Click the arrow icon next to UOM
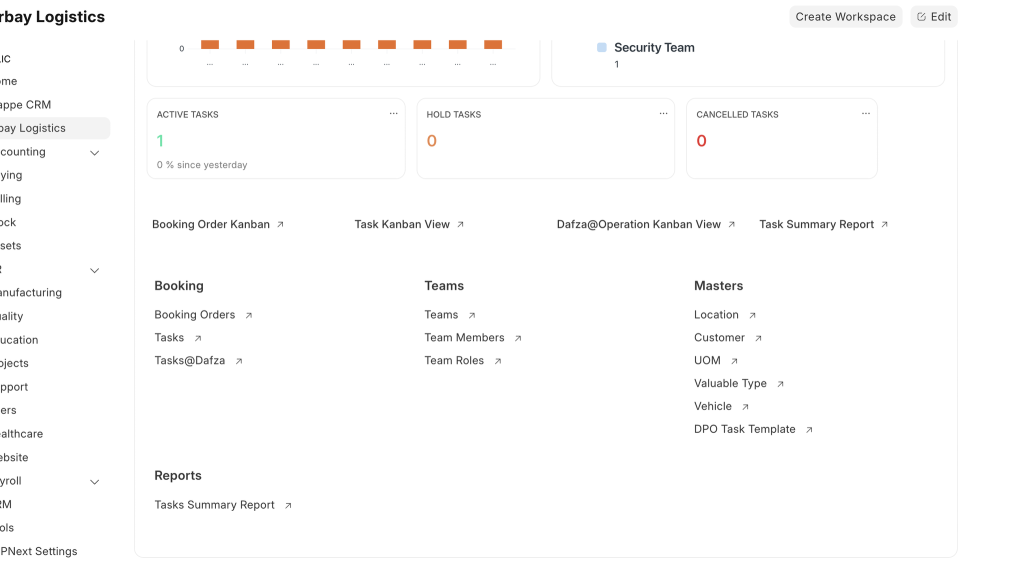The width and height of the screenshot is (1024, 565). click(x=734, y=361)
